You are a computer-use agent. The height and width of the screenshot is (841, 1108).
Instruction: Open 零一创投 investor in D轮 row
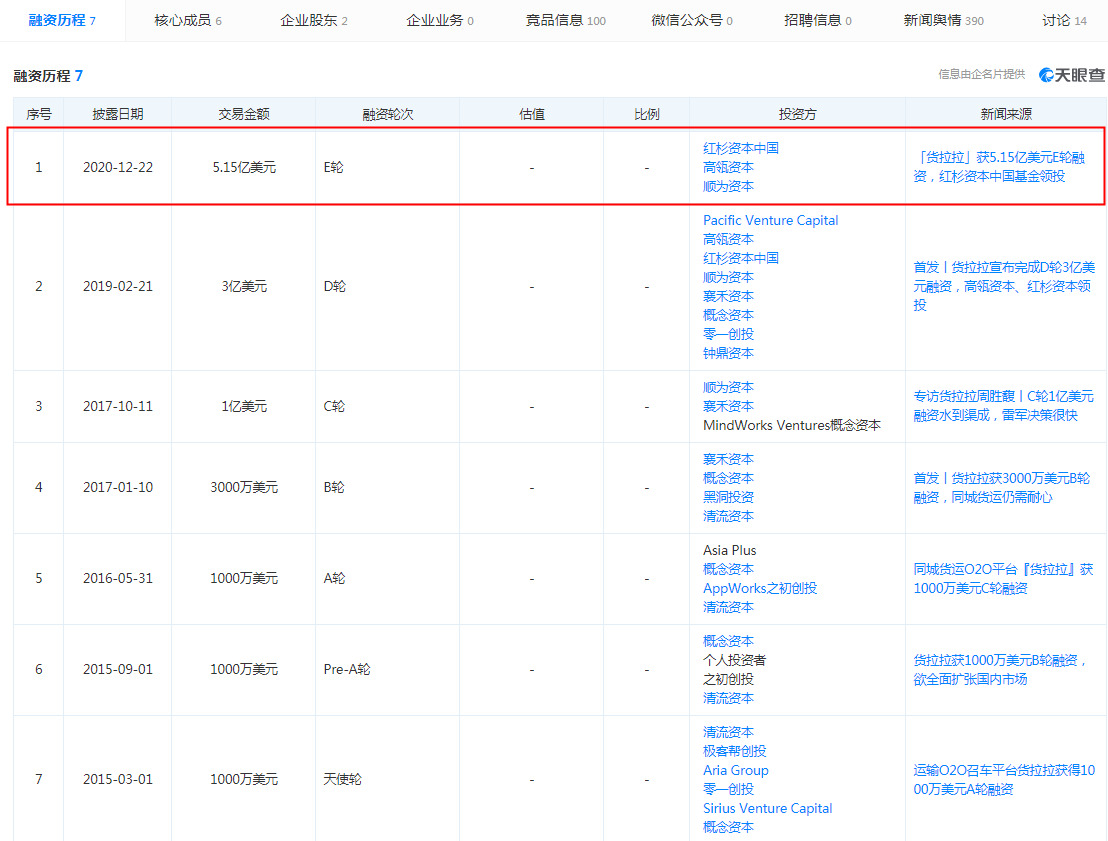pos(728,334)
